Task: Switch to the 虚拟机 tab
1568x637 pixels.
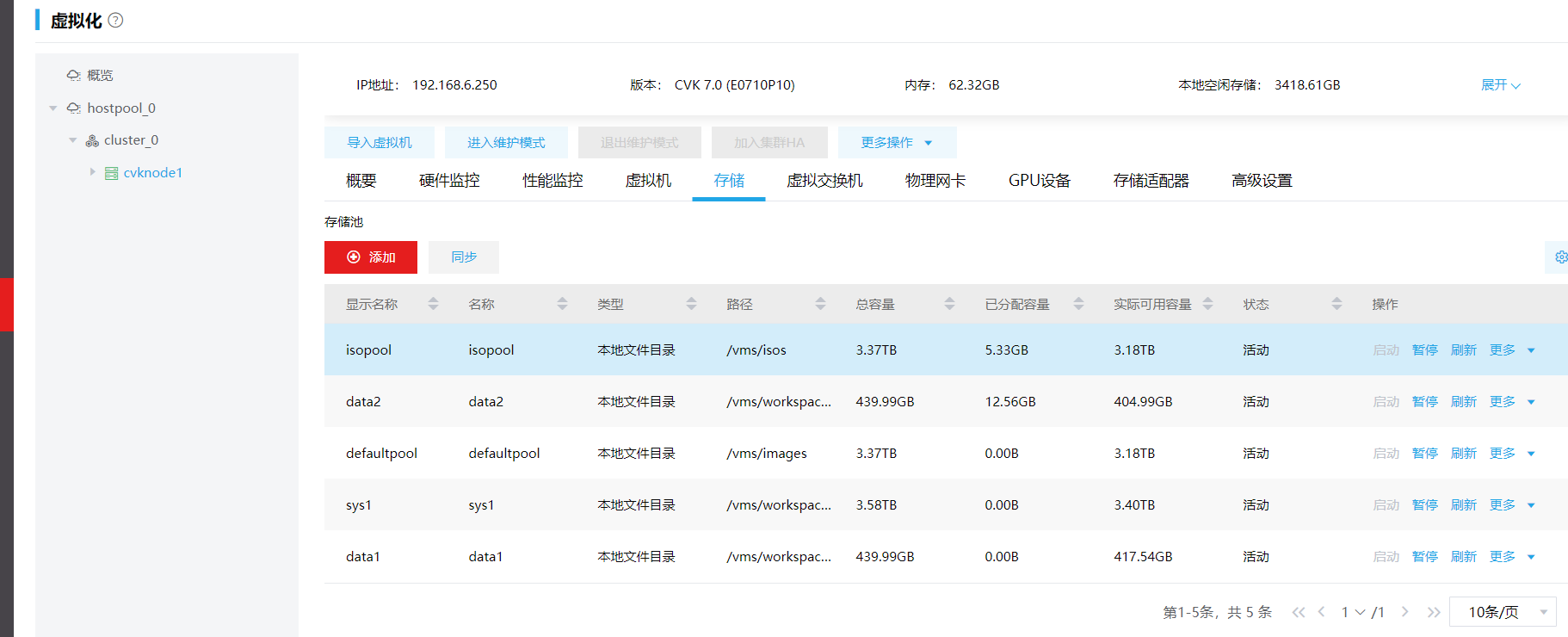Action: tap(648, 181)
